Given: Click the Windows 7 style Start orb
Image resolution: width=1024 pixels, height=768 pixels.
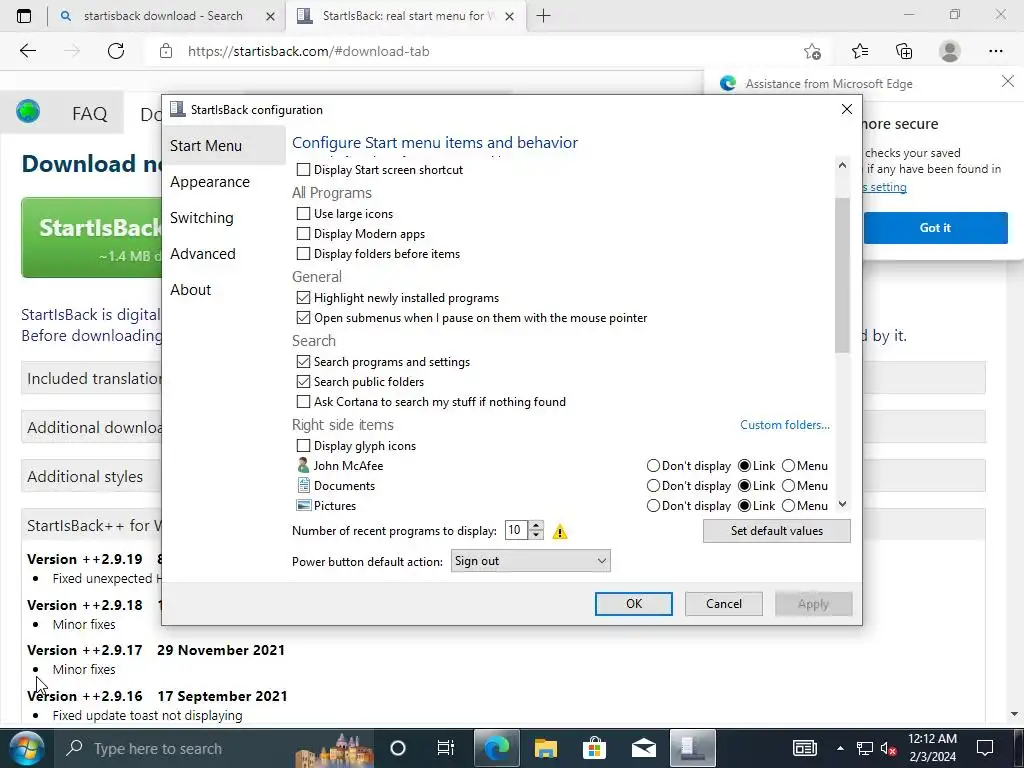Looking at the screenshot, I should point(25,748).
